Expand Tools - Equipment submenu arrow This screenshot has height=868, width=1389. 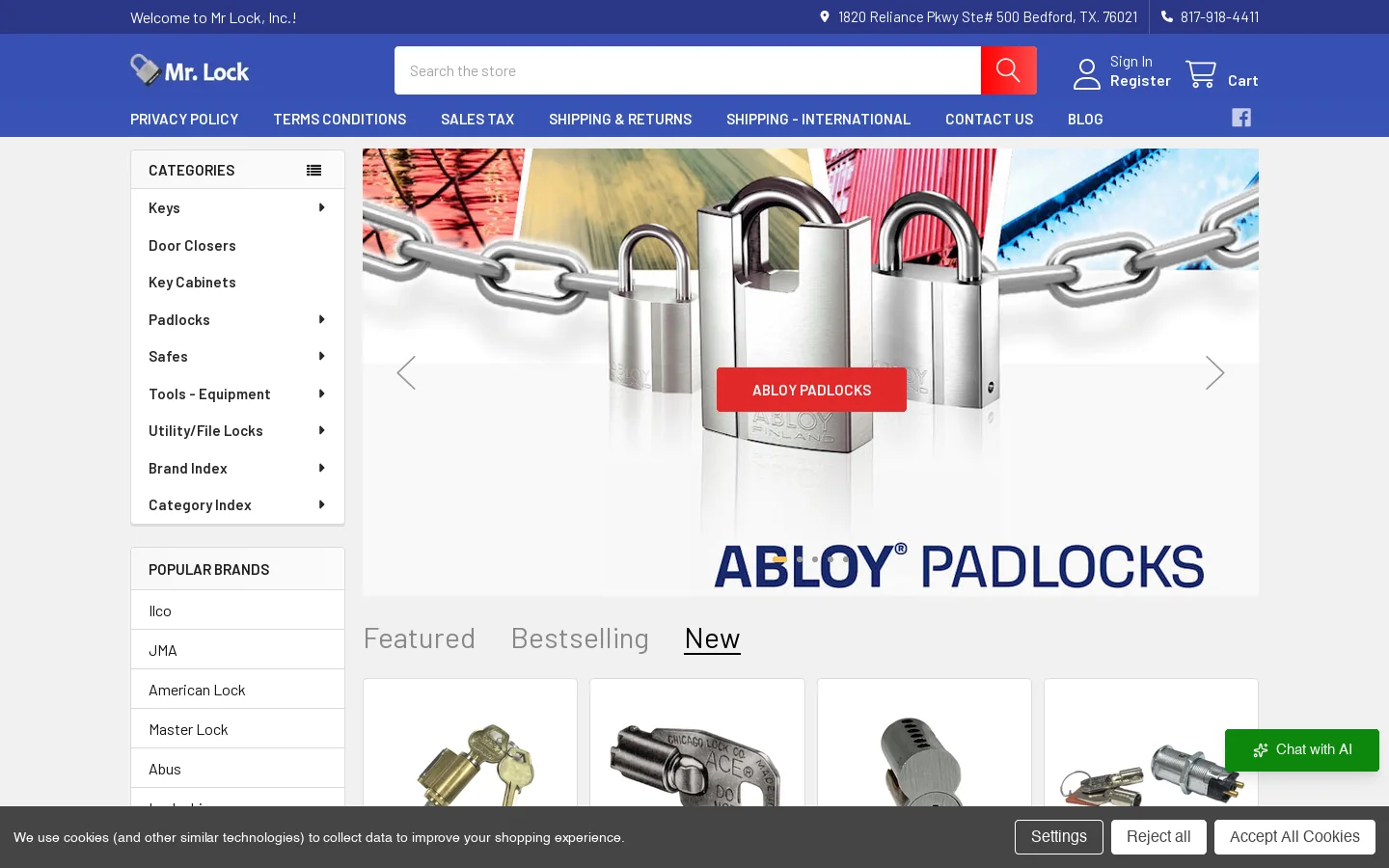point(321,393)
